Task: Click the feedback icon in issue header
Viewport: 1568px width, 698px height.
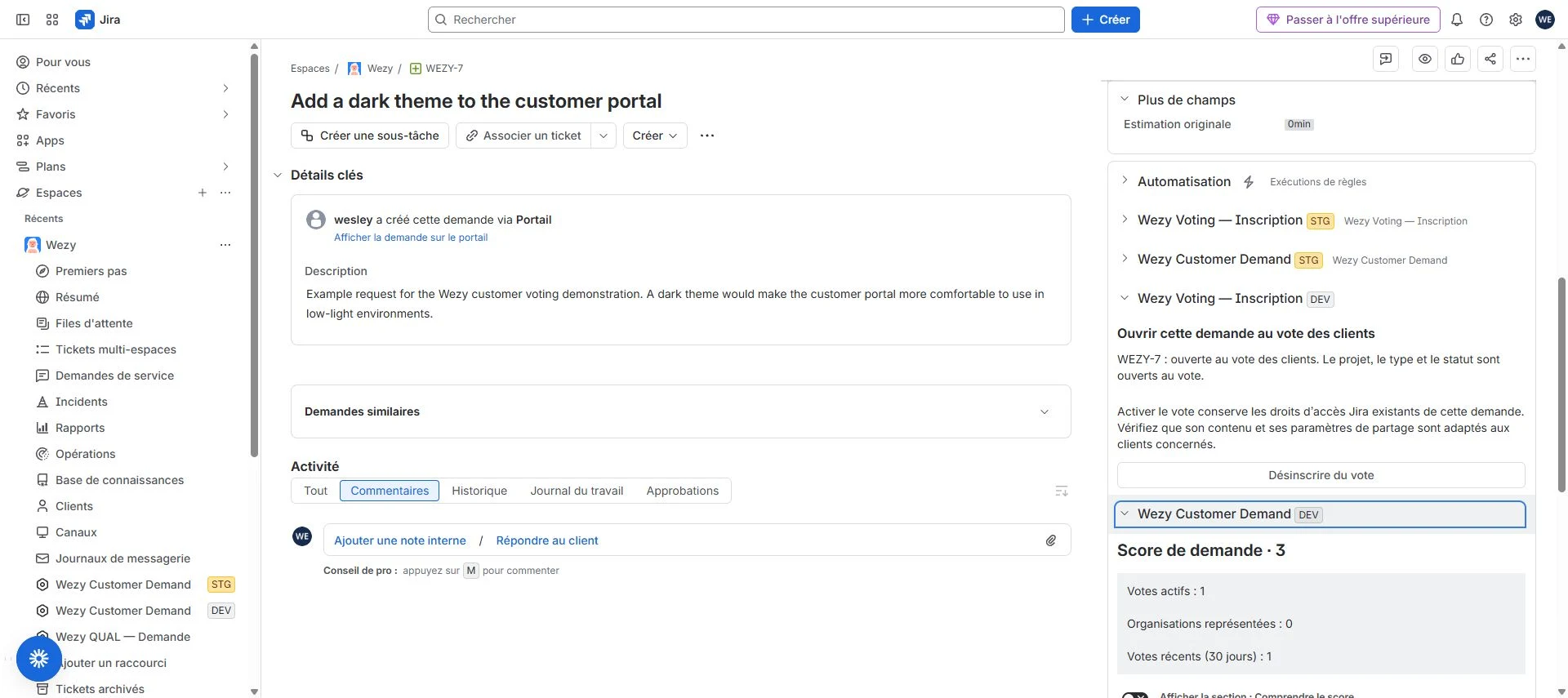Action: point(1386,59)
